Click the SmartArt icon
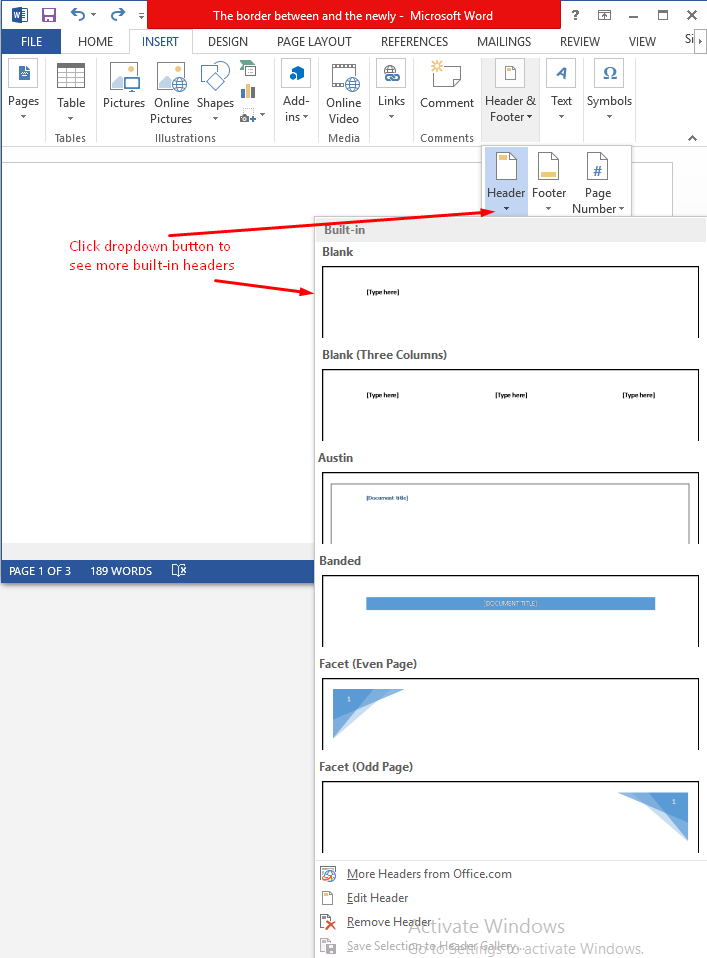The width and height of the screenshot is (707, 958). (247, 68)
